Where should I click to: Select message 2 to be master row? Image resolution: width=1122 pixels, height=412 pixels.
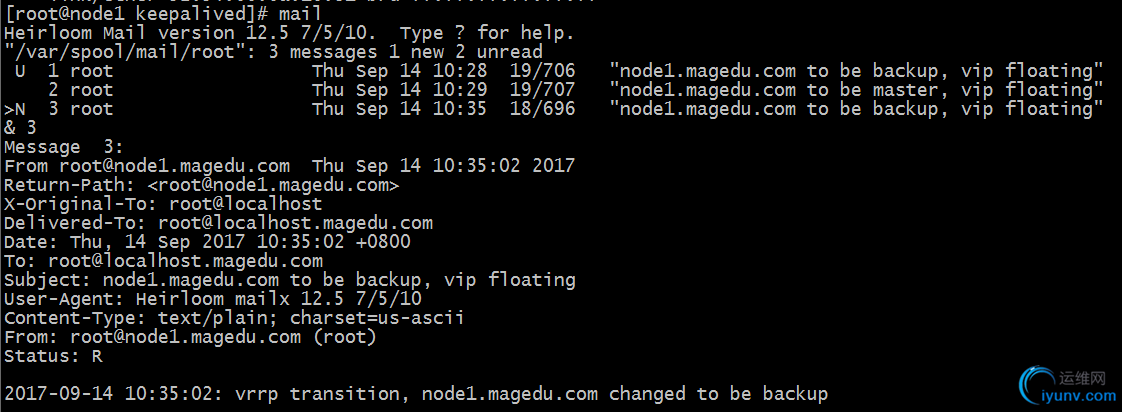(x=553, y=90)
